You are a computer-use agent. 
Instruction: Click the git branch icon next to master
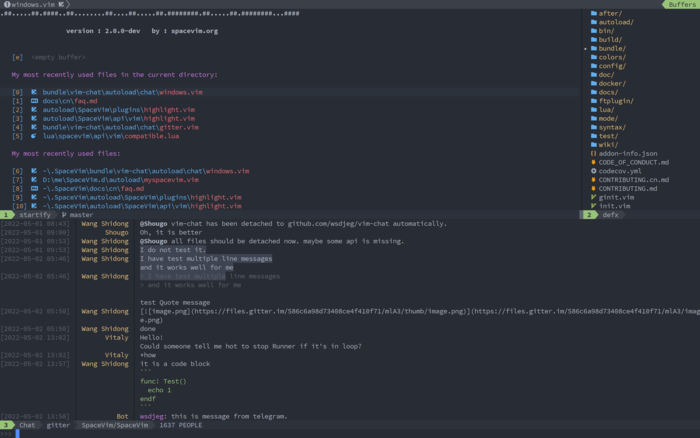(x=65, y=215)
